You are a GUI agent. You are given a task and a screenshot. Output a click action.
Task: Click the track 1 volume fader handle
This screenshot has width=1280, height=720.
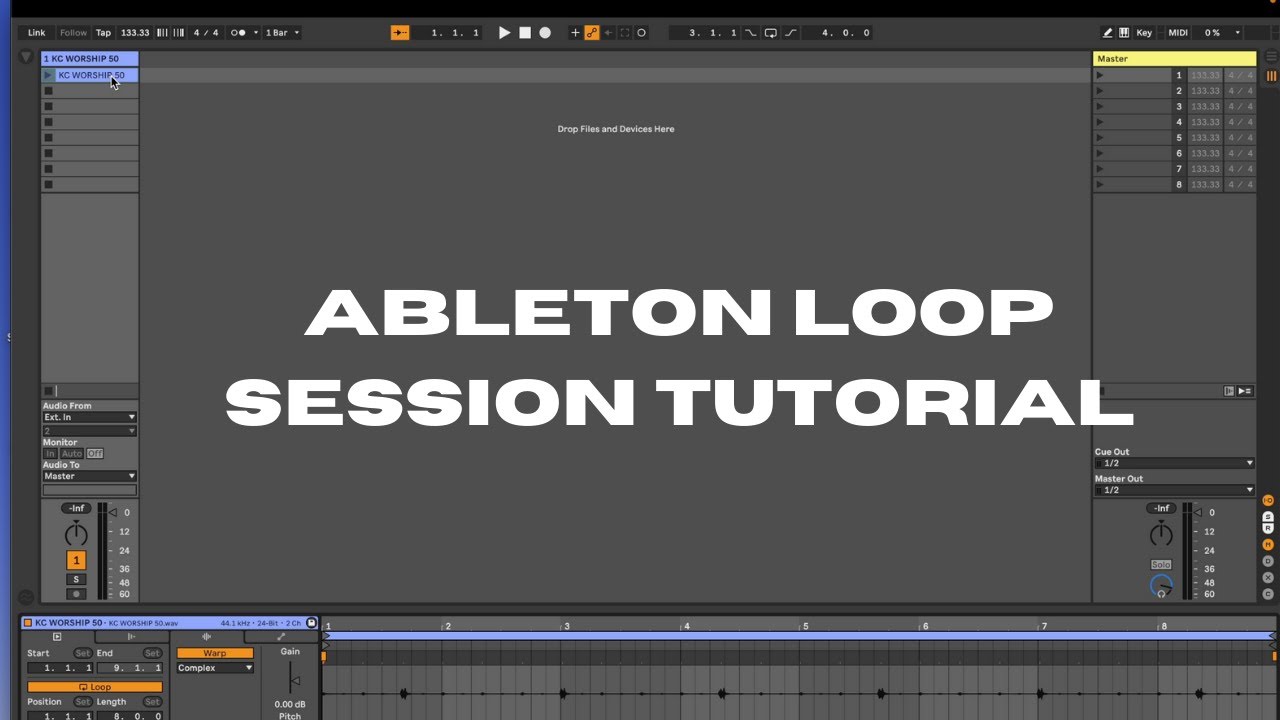pos(112,512)
